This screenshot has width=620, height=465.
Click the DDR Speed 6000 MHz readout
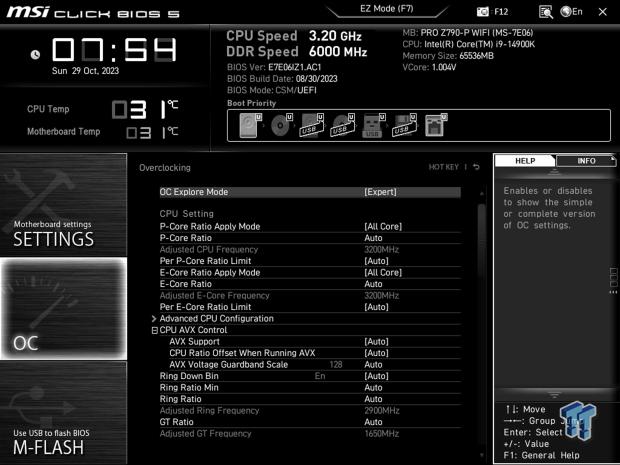point(297,52)
